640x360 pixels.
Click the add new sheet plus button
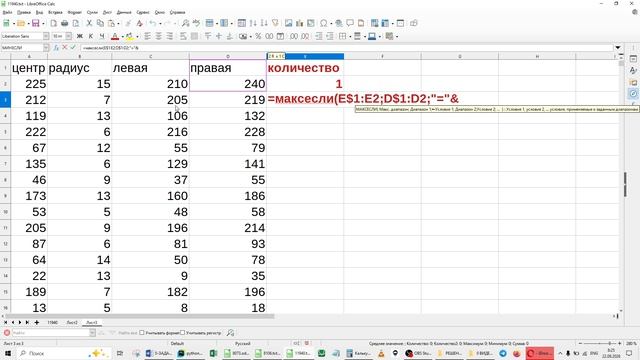37,322
